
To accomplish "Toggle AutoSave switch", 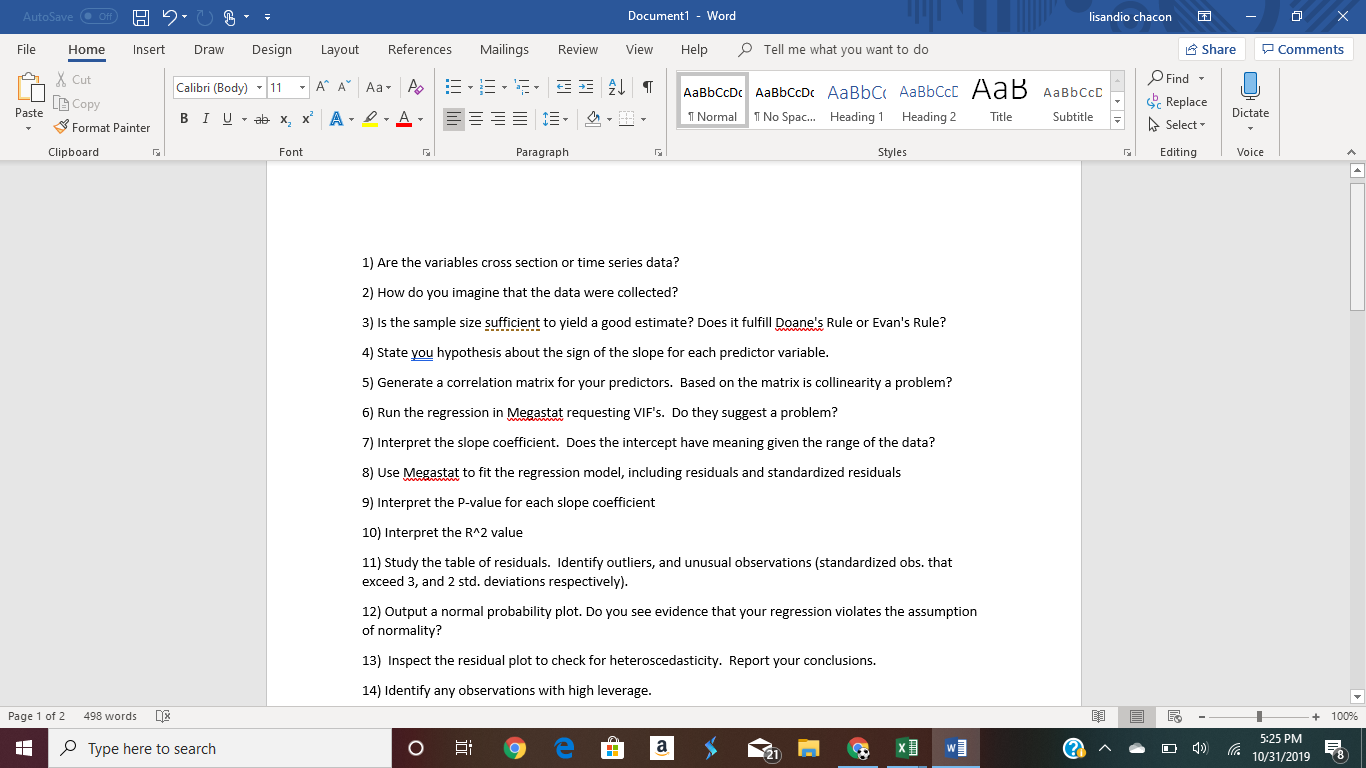I will 99,16.
